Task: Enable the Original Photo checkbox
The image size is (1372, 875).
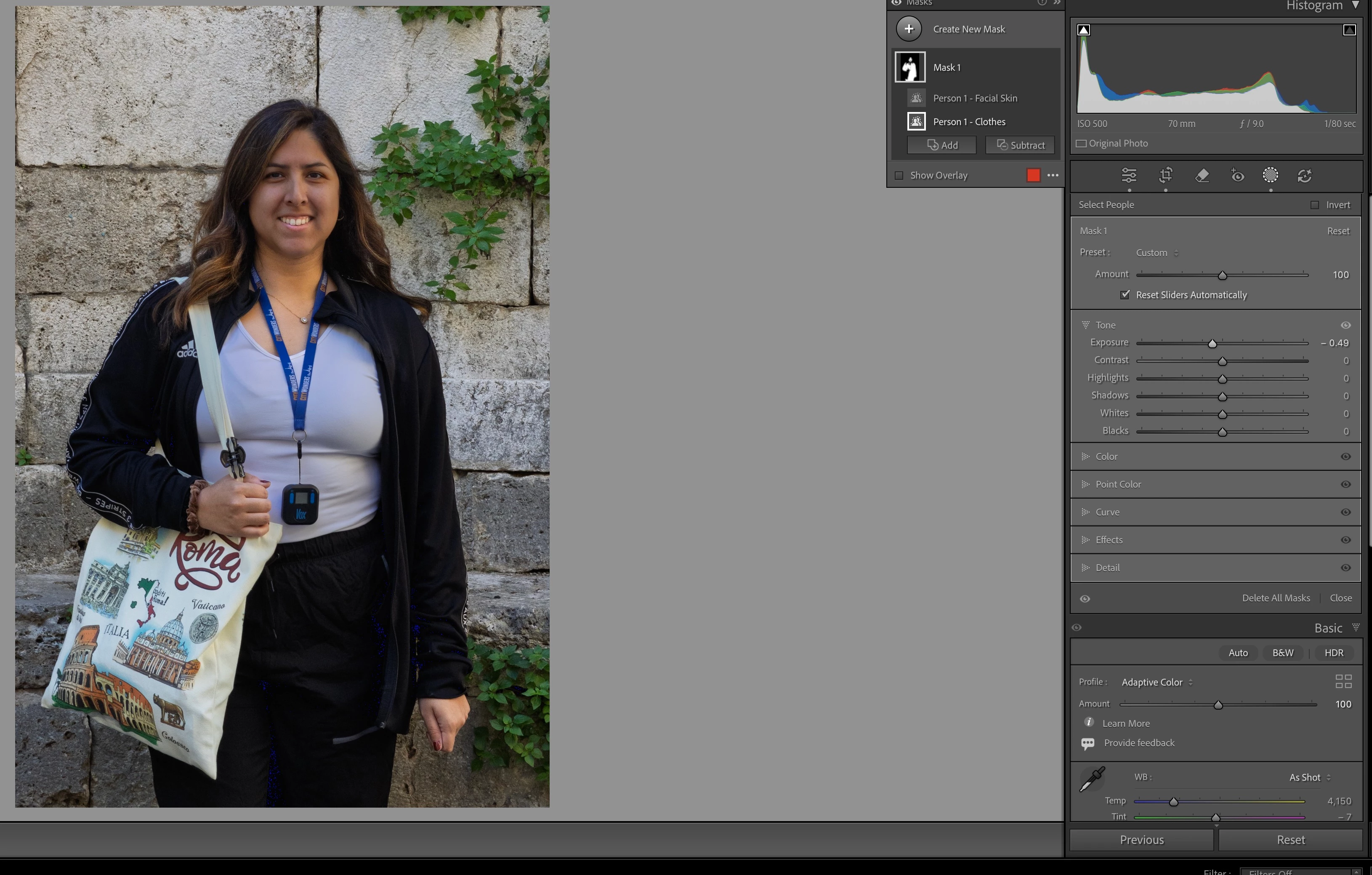Action: (x=1081, y=144)
